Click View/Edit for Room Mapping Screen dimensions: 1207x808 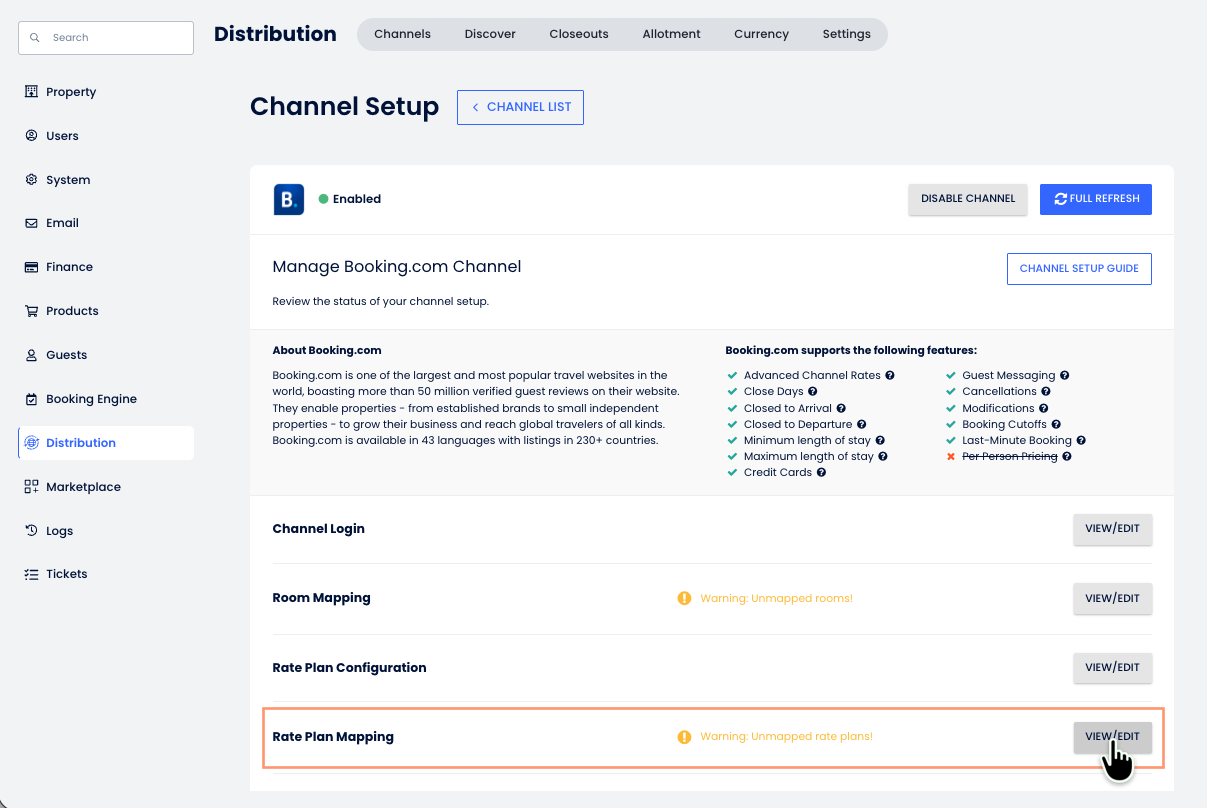(1113, 599)
